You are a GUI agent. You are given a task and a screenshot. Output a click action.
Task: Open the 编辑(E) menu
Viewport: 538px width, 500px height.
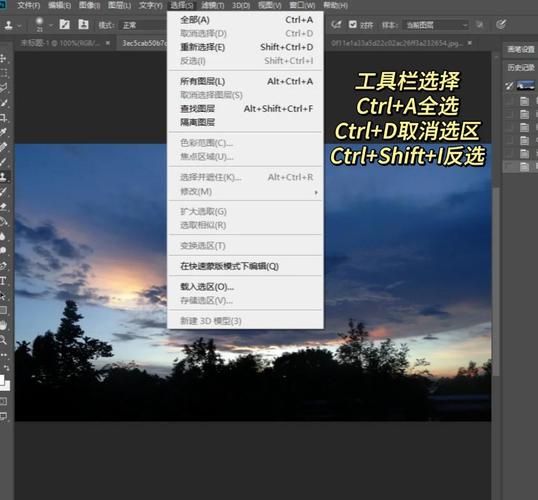(59, 5)
